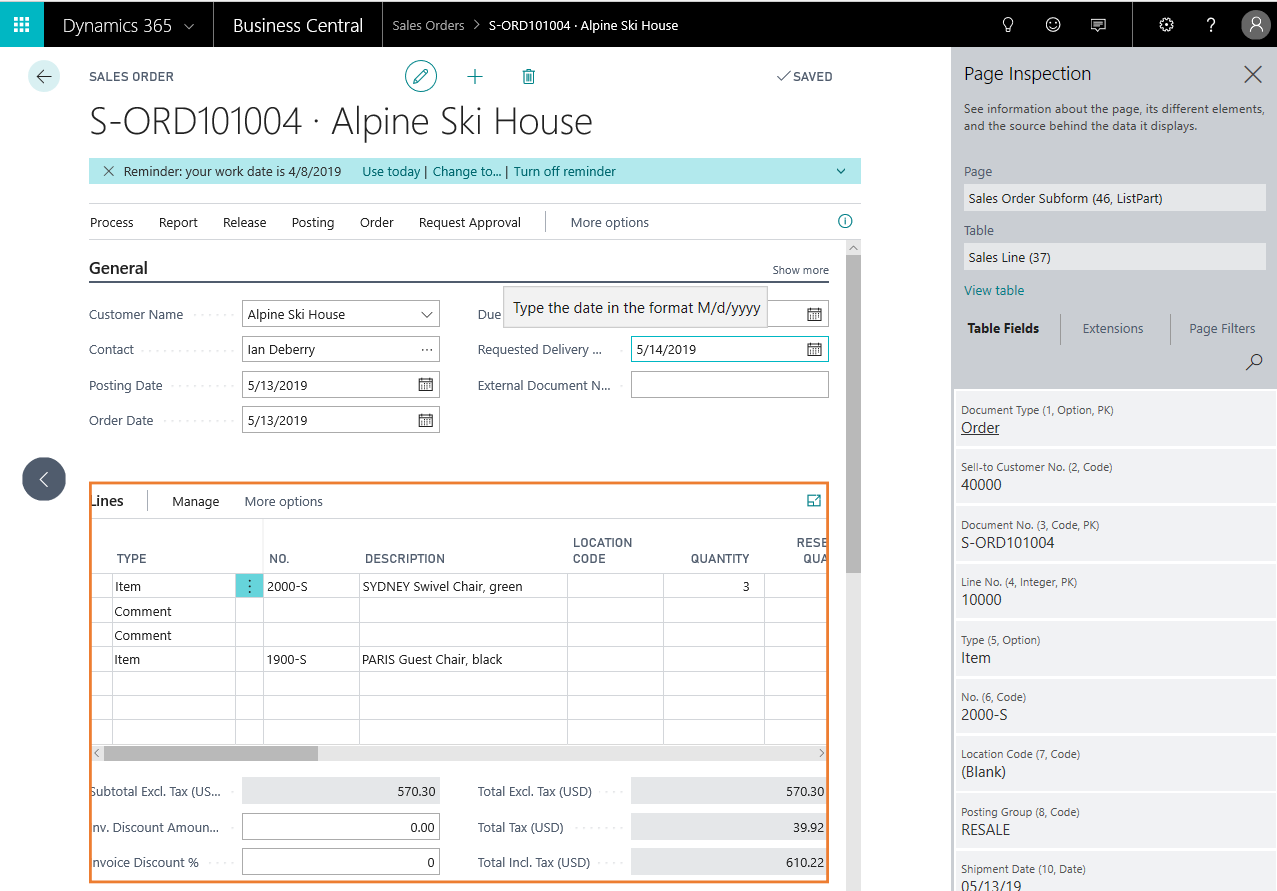
Task: Show more fields in General section
Action: (x=800, y=270)
